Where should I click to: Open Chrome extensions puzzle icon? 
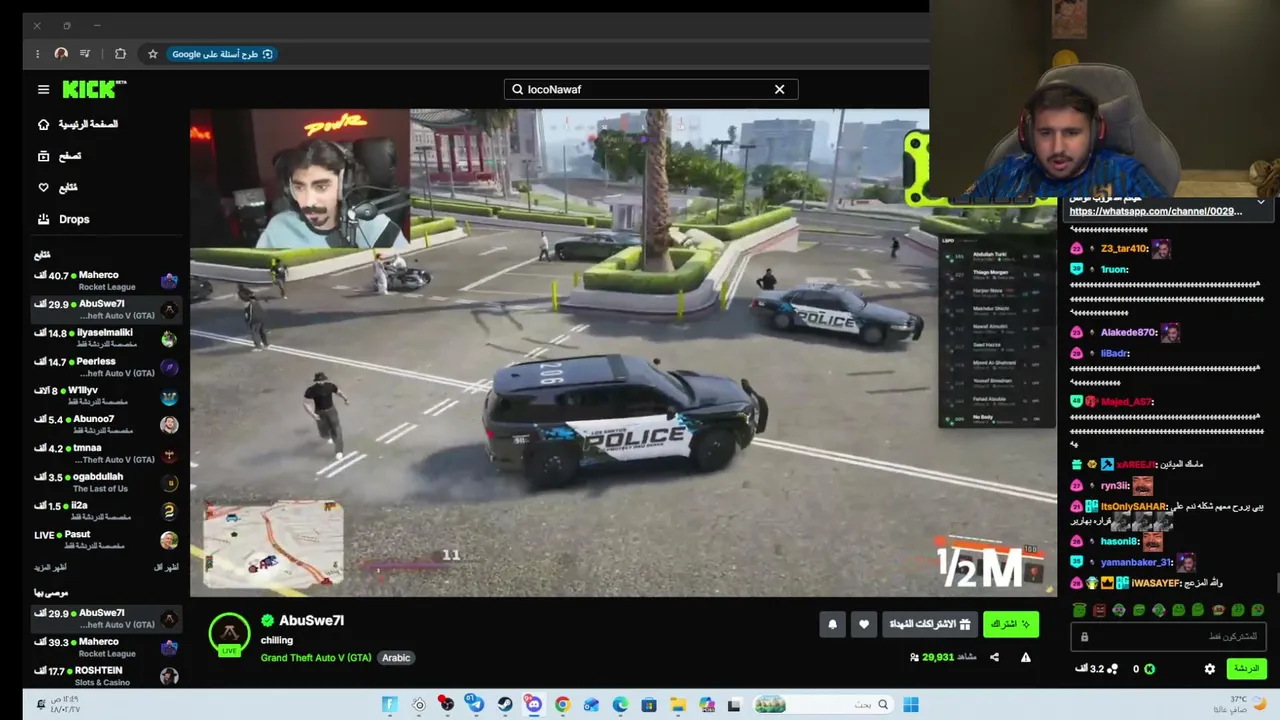point(120,54)
